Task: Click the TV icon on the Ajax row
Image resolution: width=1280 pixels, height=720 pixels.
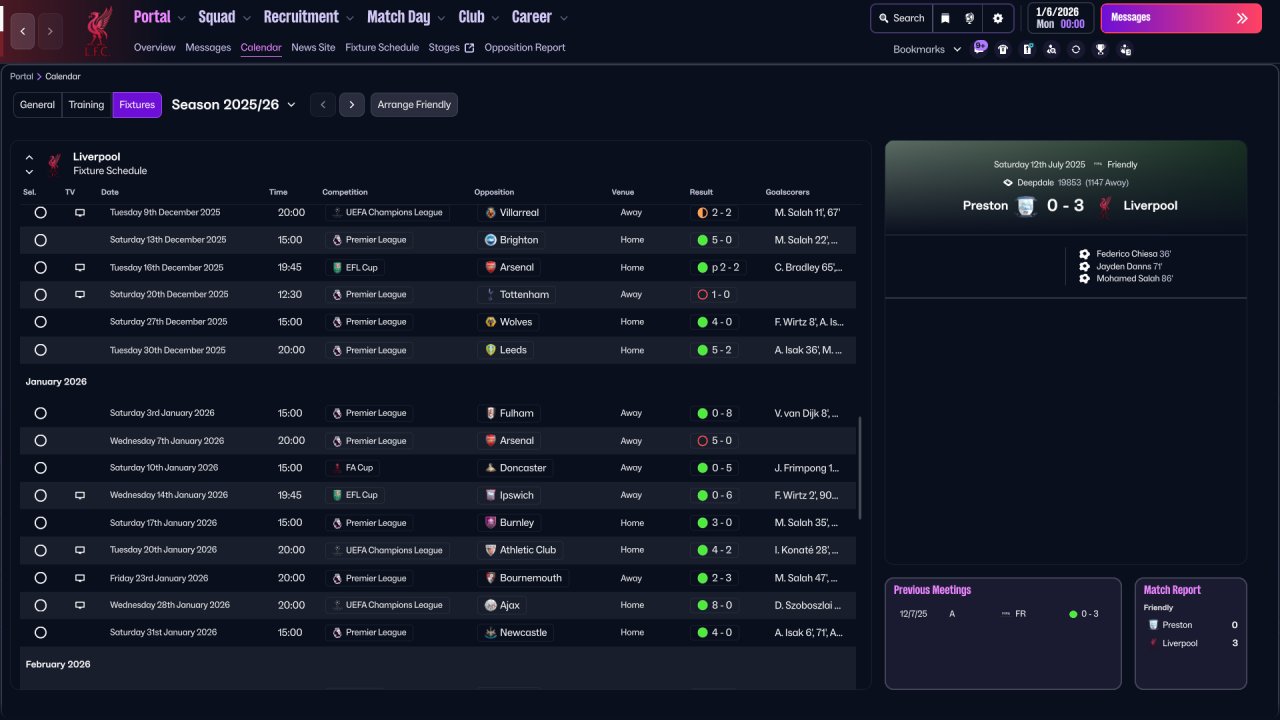Action: click(80, 605)
